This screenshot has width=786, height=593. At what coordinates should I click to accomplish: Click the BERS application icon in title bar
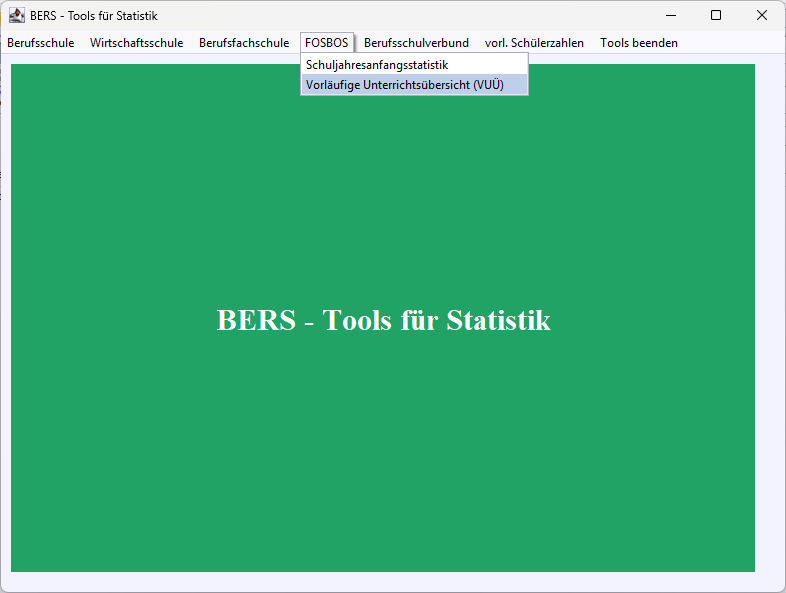(x=17, y=15)
